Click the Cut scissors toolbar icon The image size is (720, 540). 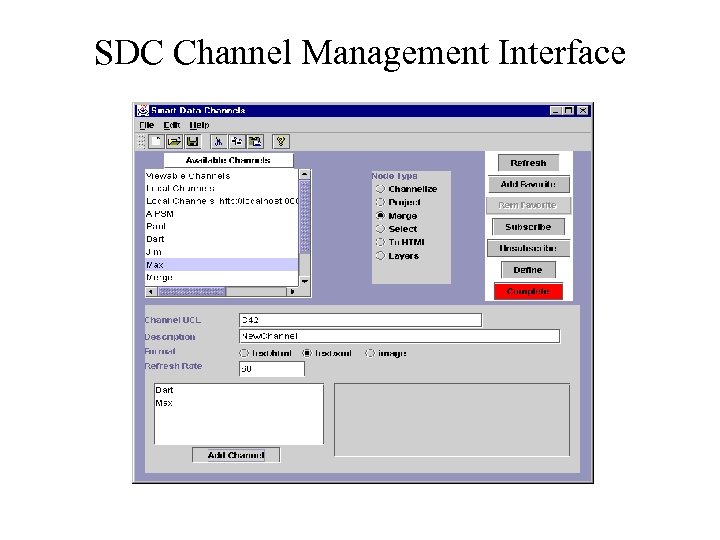(x=219, y=141)
